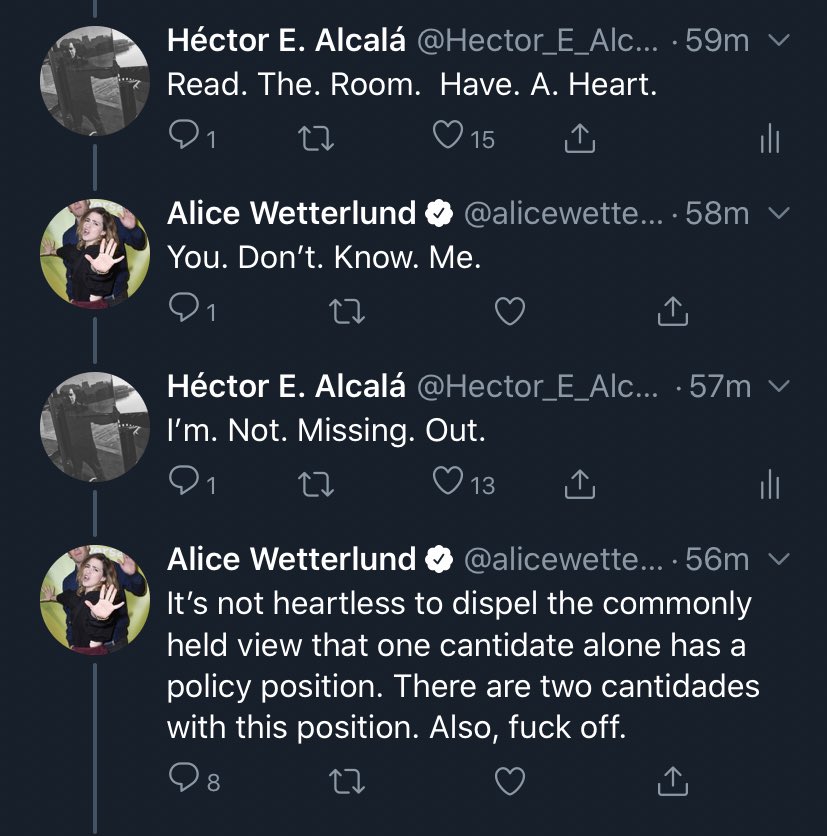
Task: Retweet the "Read. The. Room." tweet
Action: (317, 139)
